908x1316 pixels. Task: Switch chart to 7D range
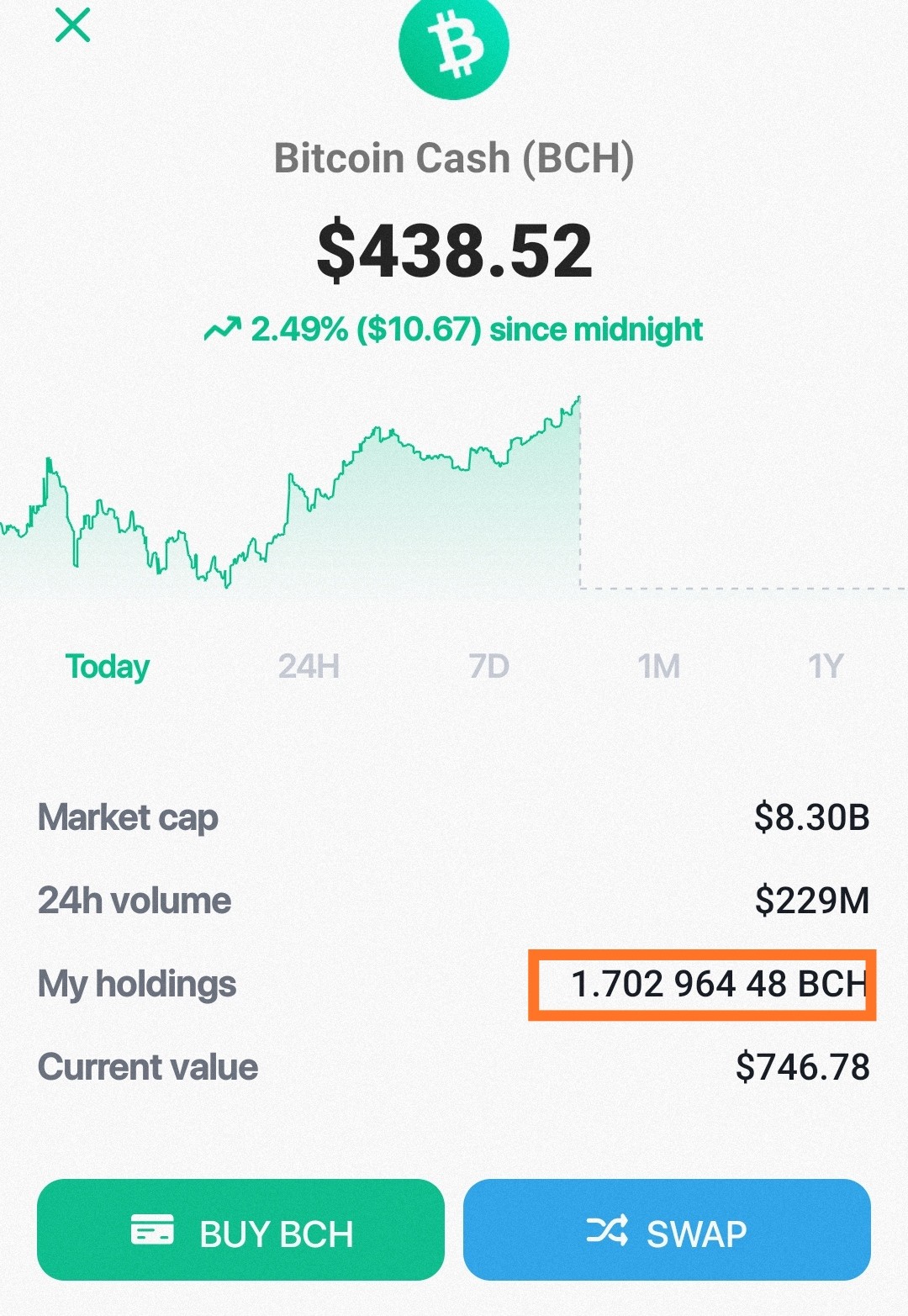coord(489,667)
